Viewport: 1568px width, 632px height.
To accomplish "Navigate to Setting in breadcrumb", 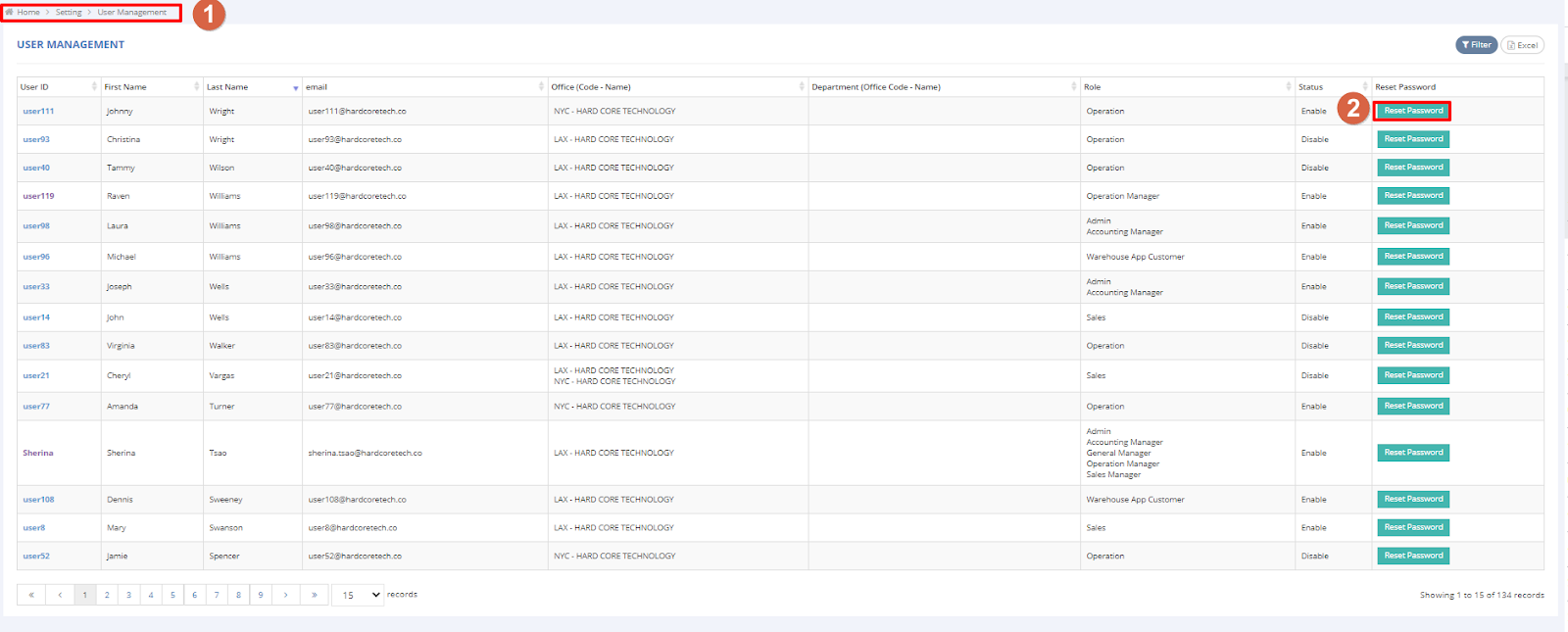I will tap(69, 13).
